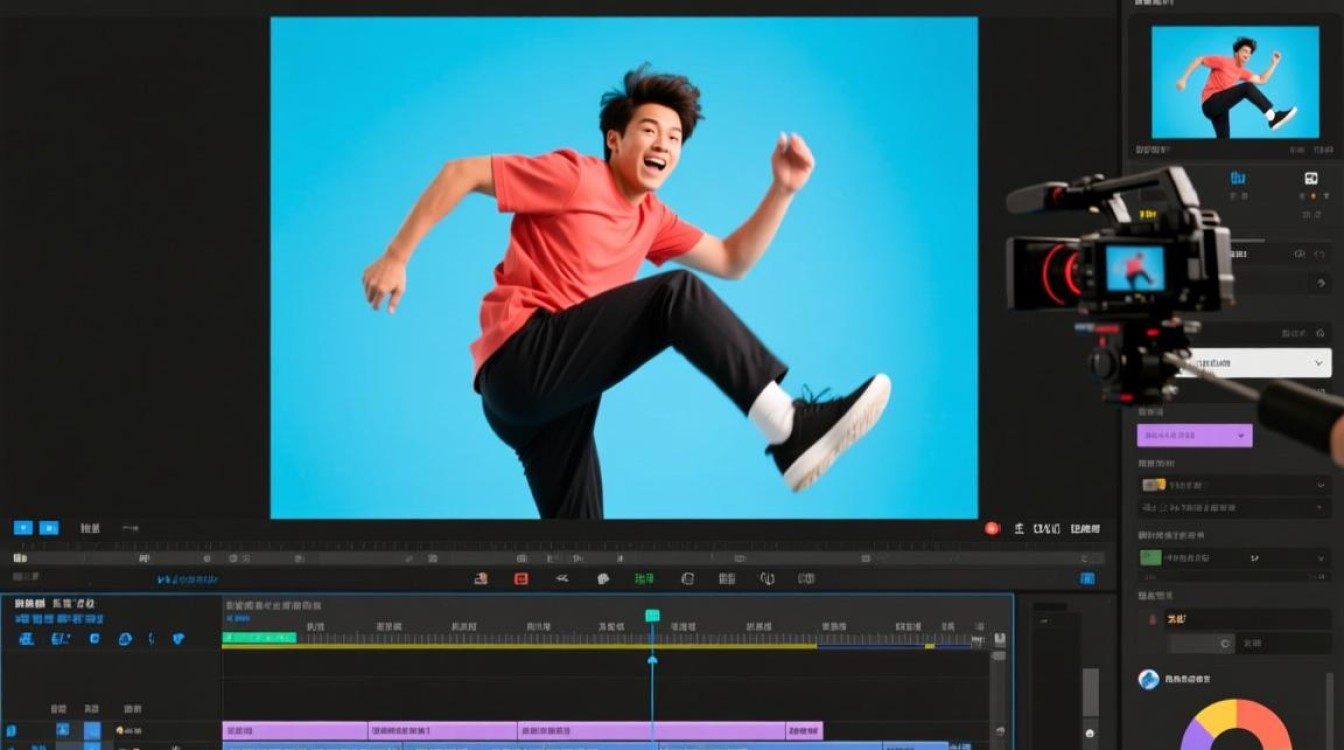Toggle the first blue square on the purple track header
The height and width of the screenshot is (750, 1344).
(63, 731)
